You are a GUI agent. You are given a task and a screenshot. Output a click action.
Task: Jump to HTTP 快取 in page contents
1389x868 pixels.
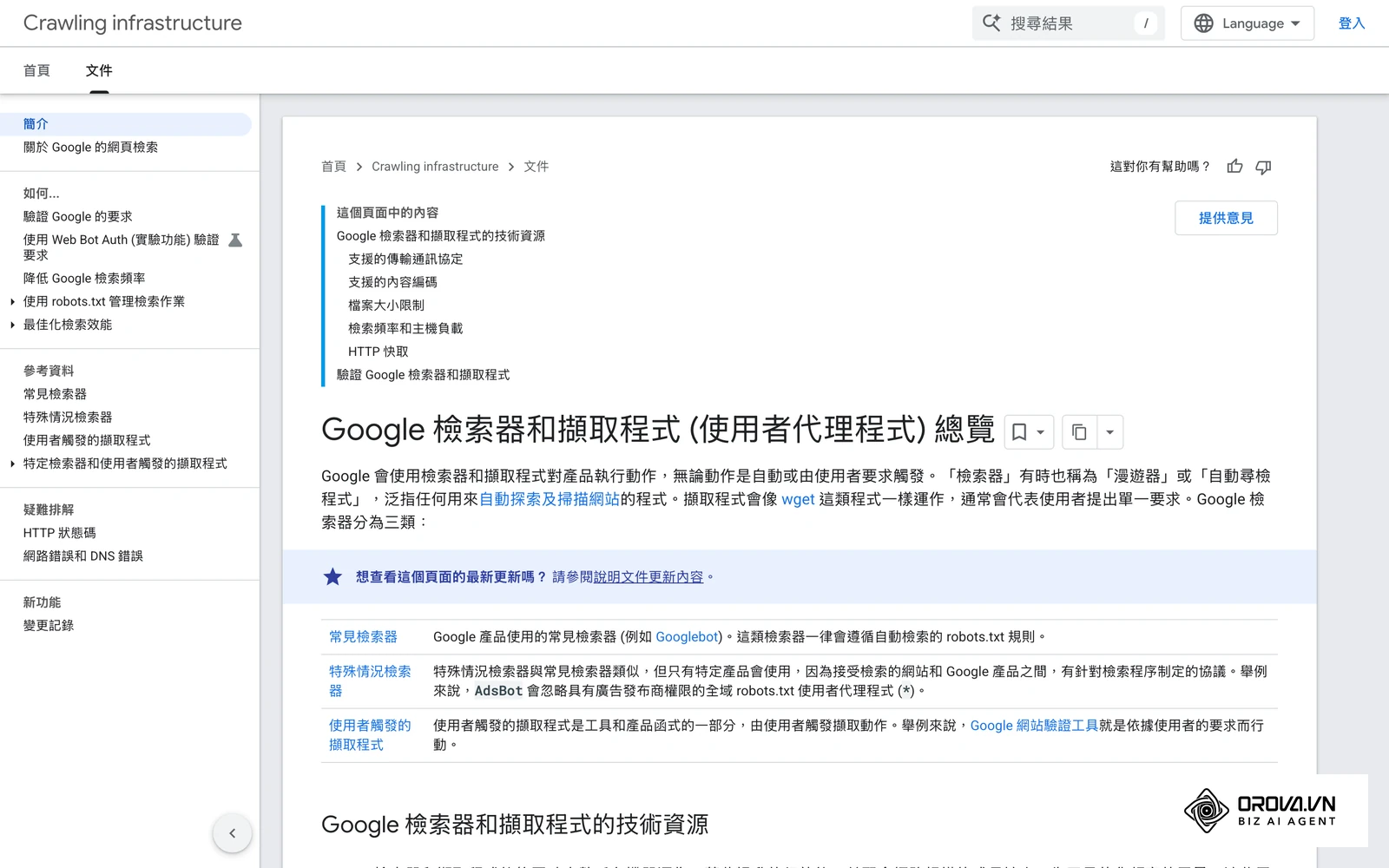378,352
